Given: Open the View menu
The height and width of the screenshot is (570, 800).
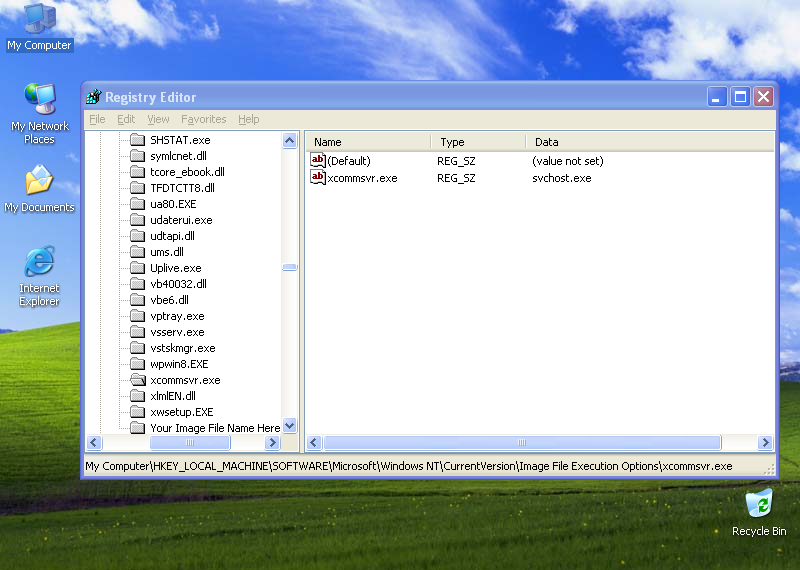Looking at the screenshot, I should 158,119.
